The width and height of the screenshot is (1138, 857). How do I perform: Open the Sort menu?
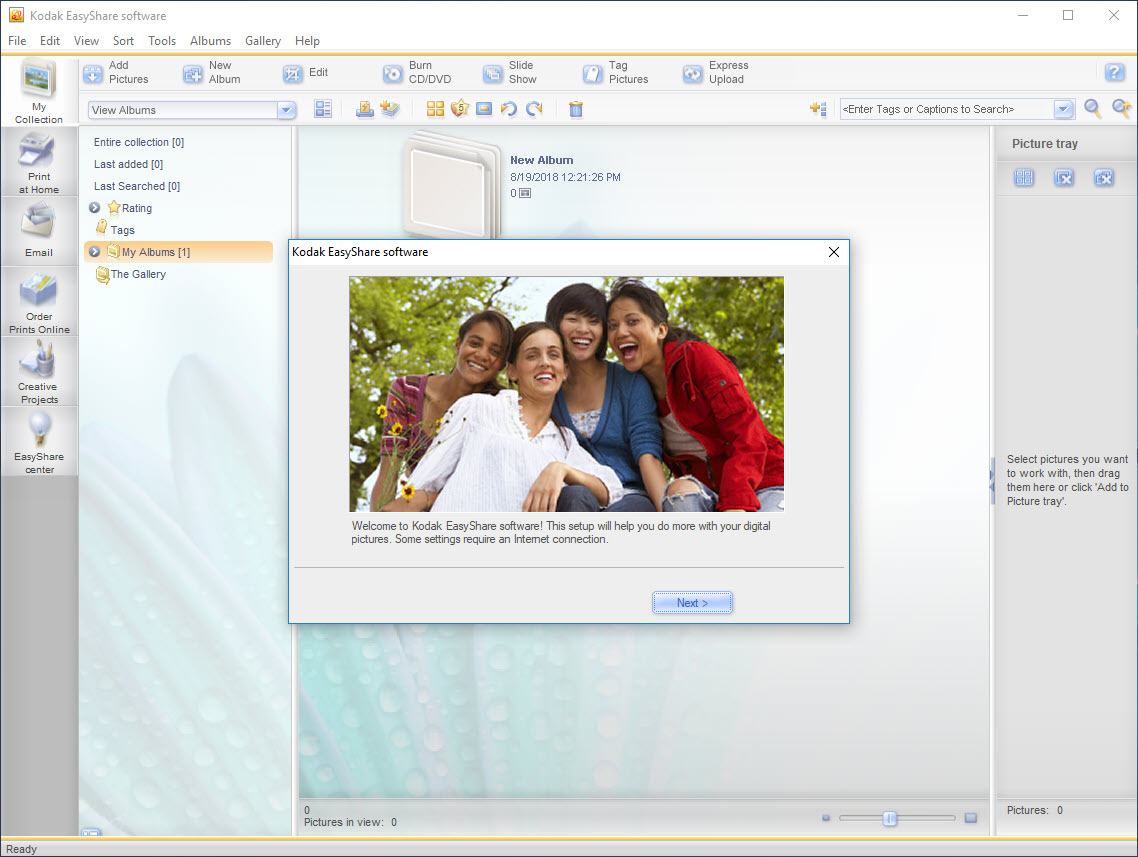[123, 41]
